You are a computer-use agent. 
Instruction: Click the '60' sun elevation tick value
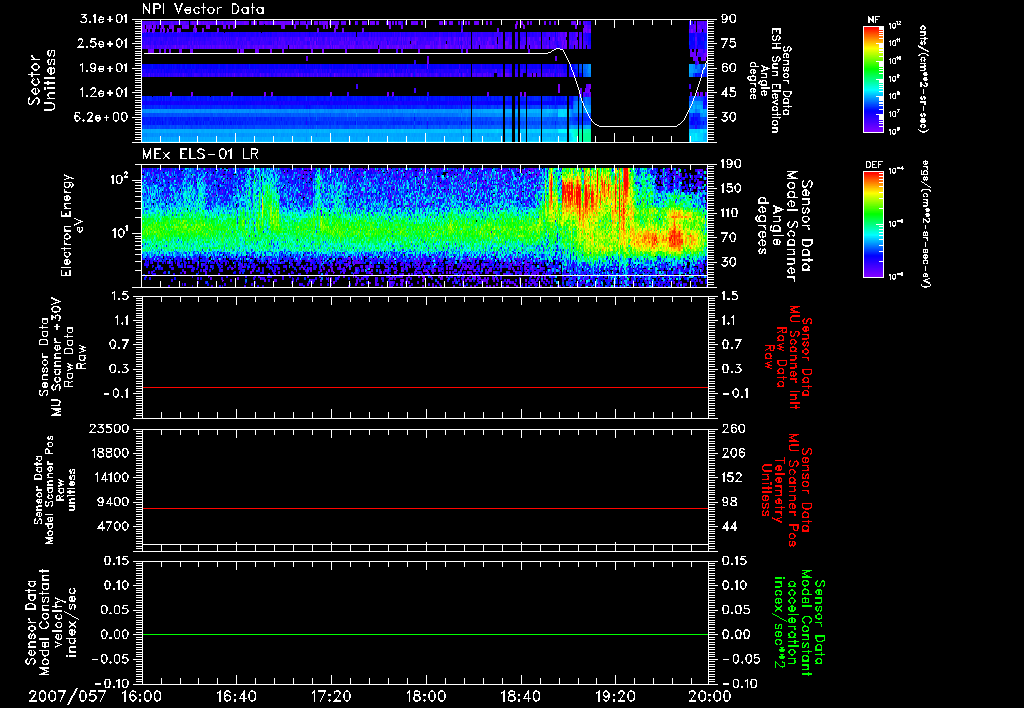tap(728, 68)
